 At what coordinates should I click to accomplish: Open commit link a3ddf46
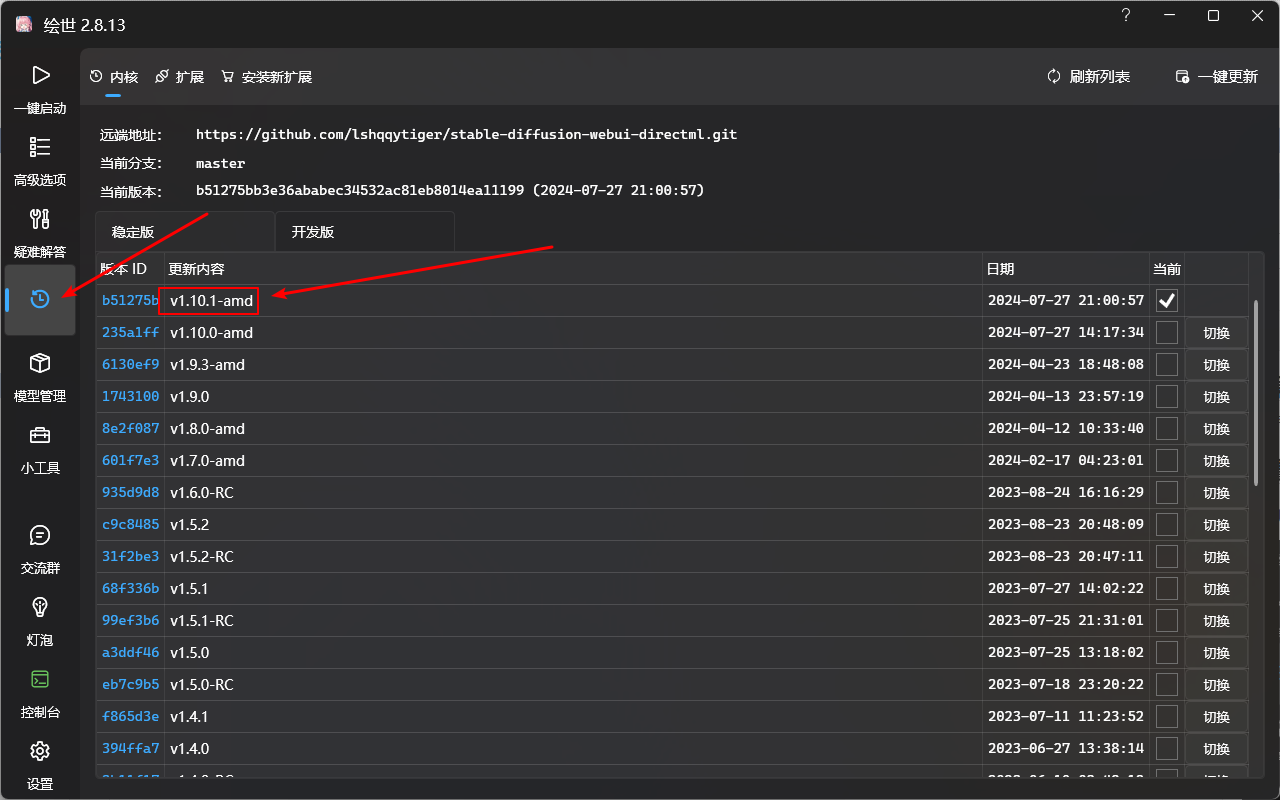(x=130, y=652)
